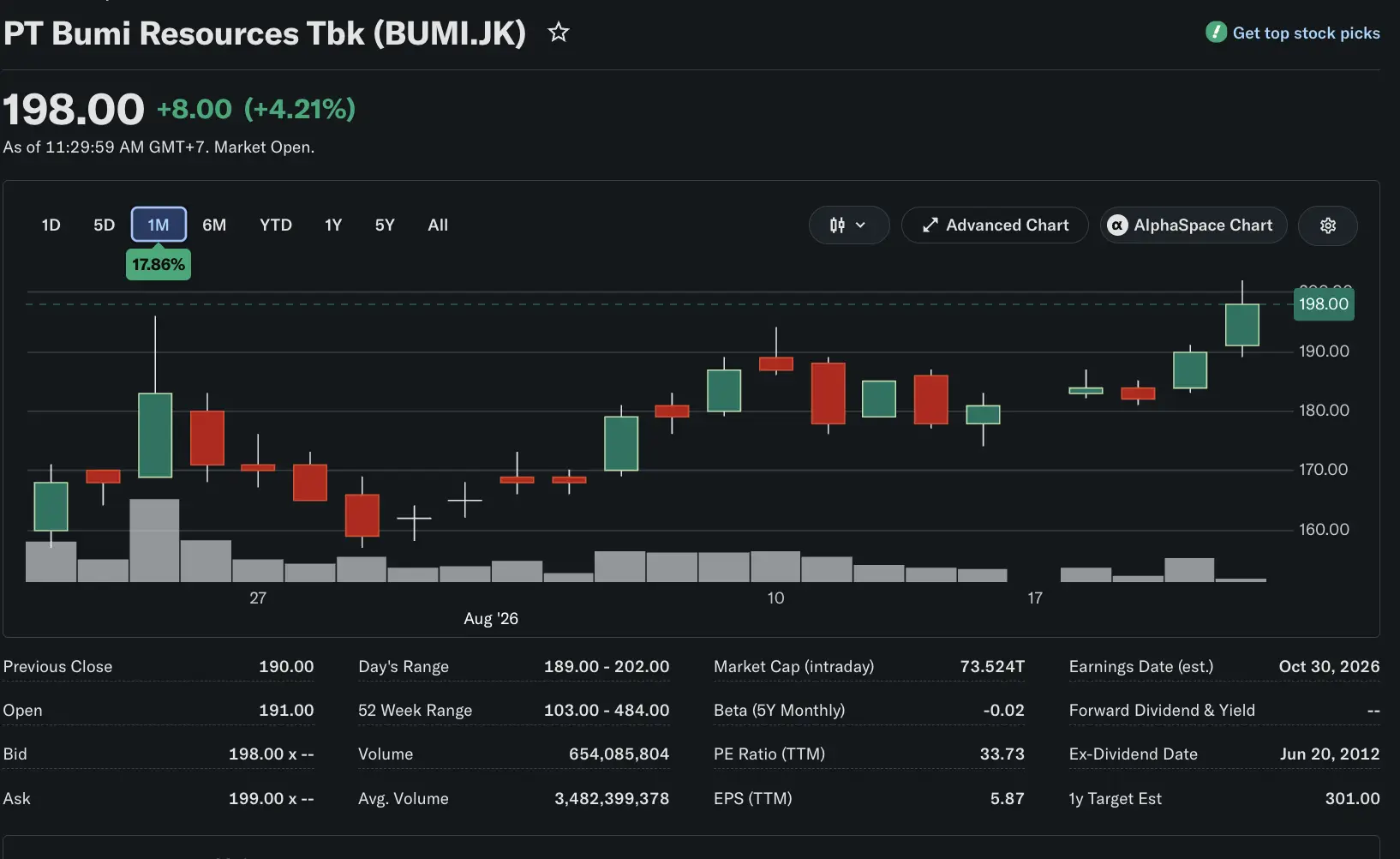Viewport: 1400px width, 859px height.
Task: Click Day's Range value 189.00 - 202.00
Action: [x=607, y=666]
